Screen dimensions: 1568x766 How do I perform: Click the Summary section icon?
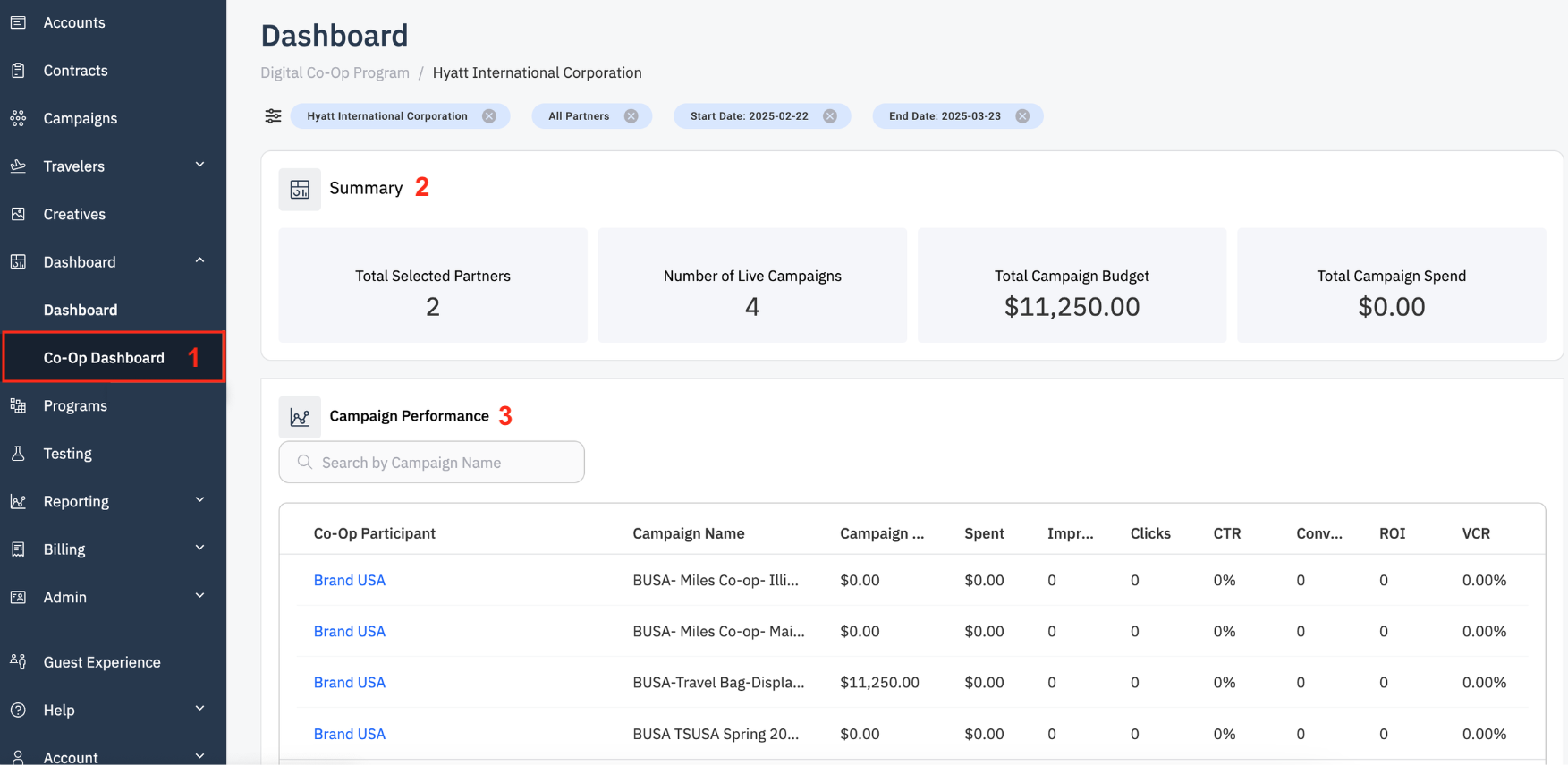(300, 189)
